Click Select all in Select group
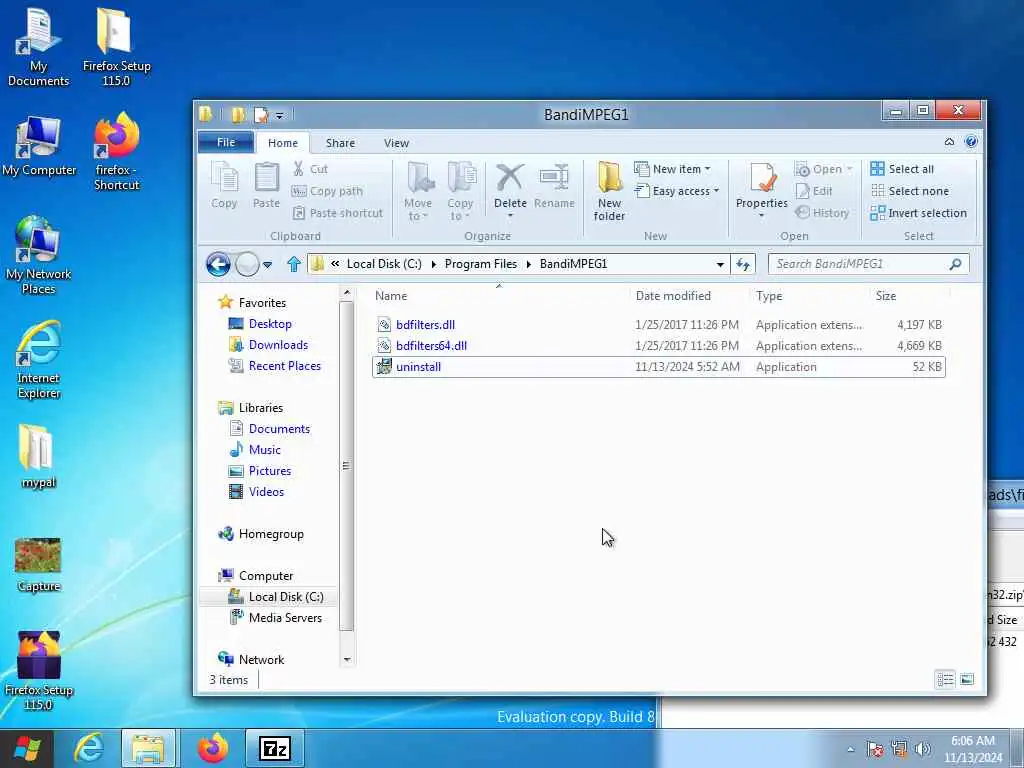This screenshot has height=768, width=1024. pos(902,169)
